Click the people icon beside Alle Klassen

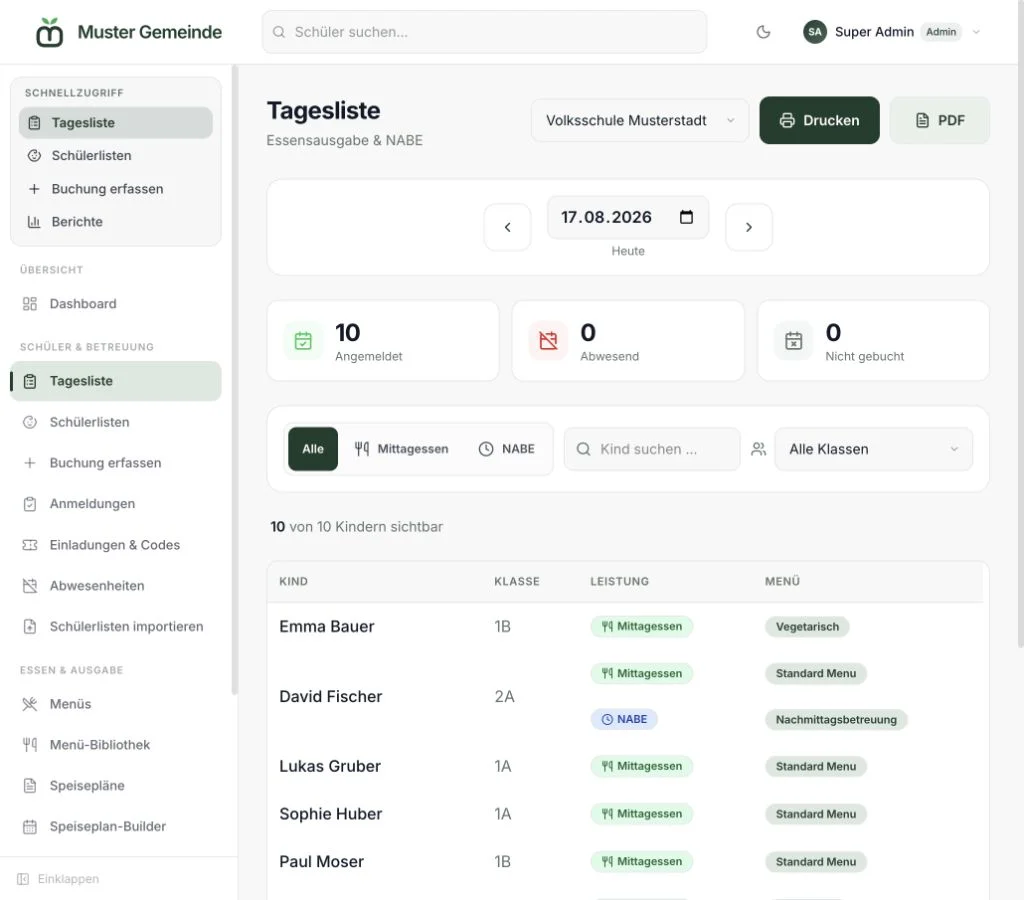[758, 449]
